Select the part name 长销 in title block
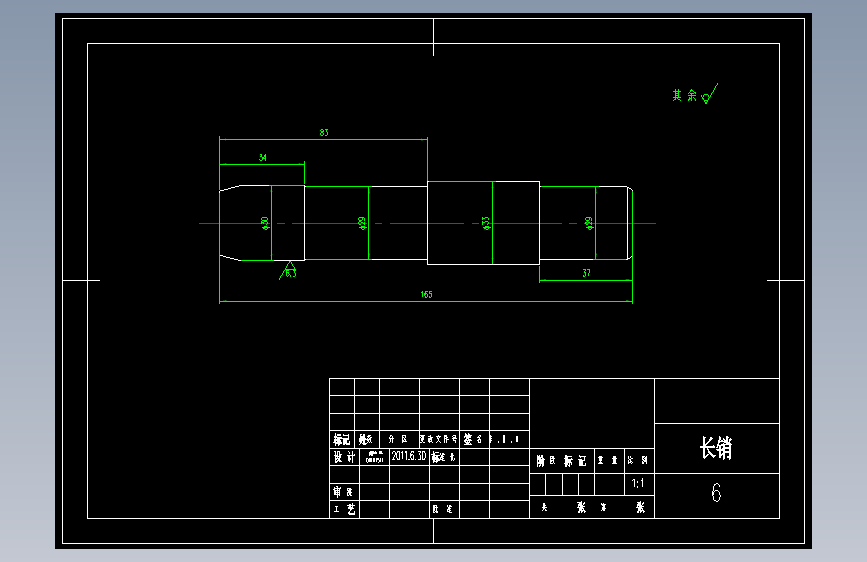This screenshot has width=867, height=562. click(x=716, y=448)
